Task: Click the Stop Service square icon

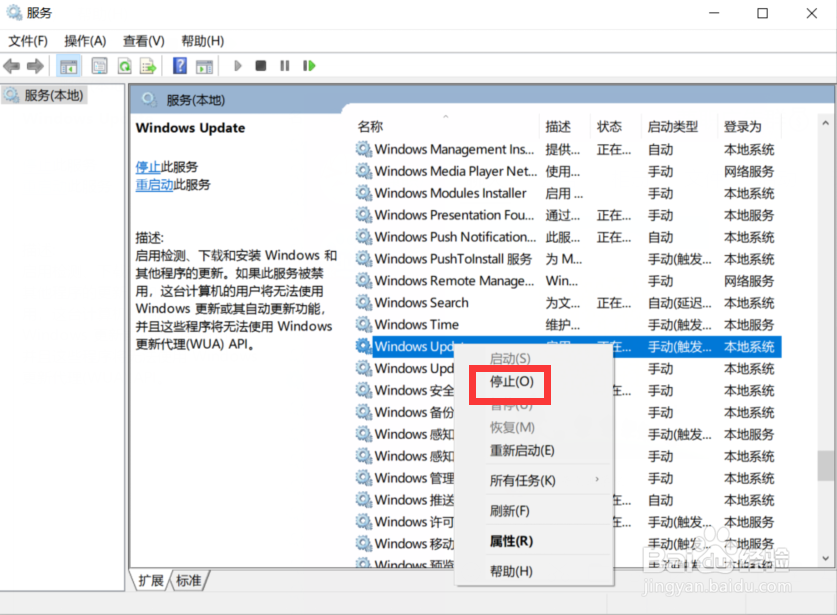Action: point(260,66)
